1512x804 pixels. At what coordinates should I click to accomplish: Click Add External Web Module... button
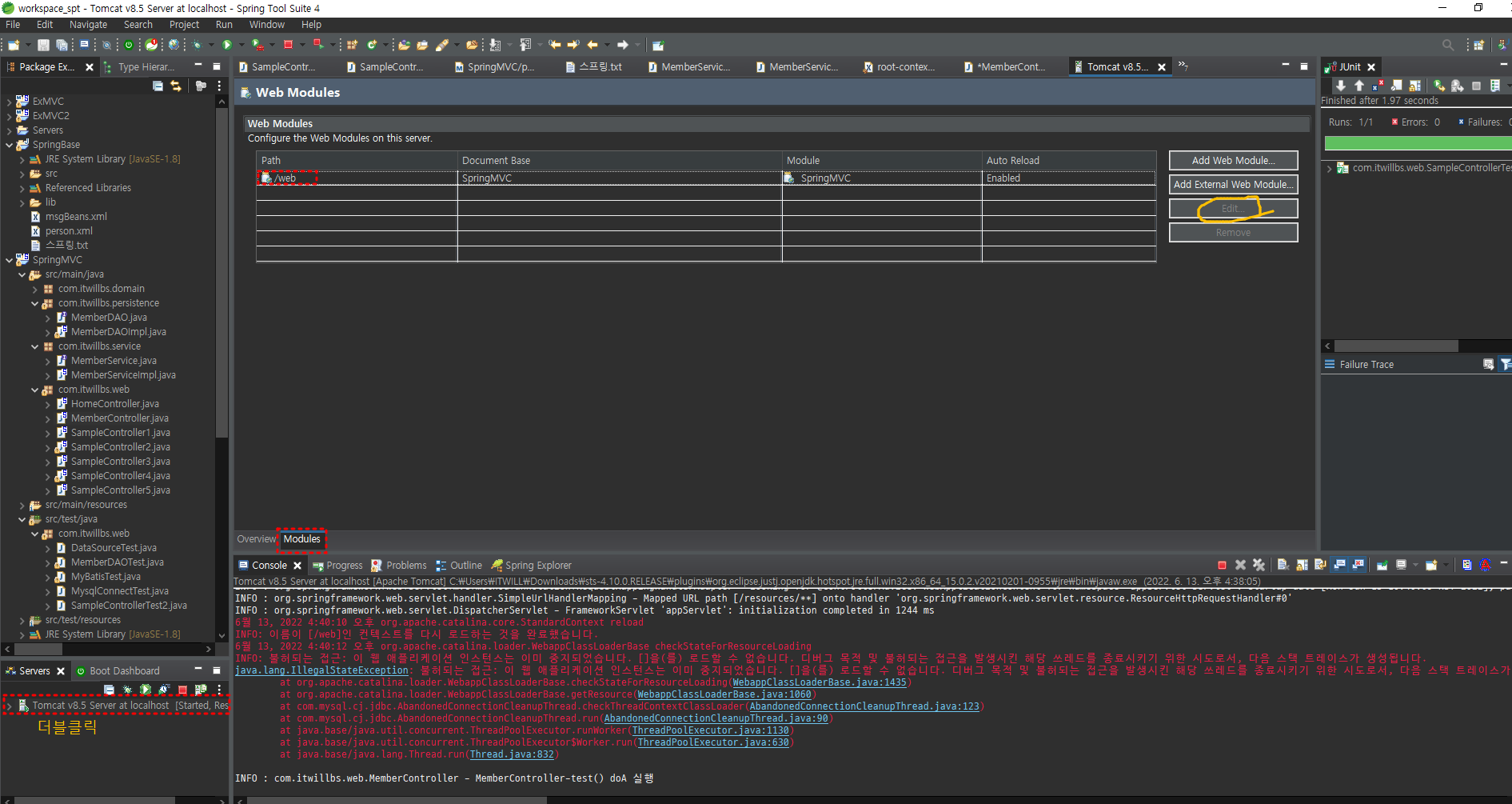tap(1233, 185)
